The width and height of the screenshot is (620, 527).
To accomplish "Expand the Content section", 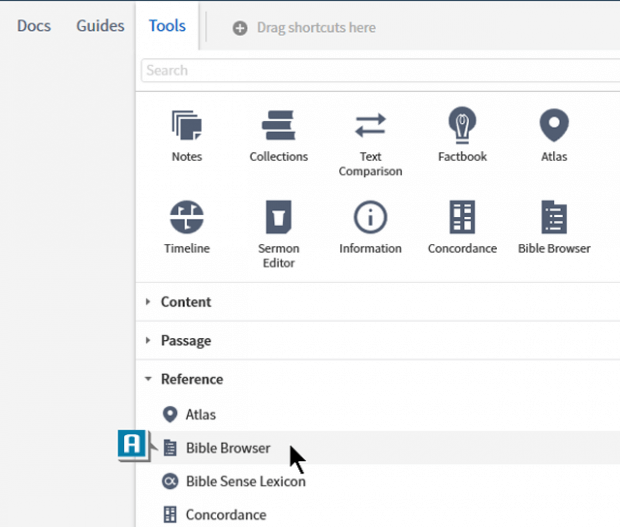I will [x=185, y=302].
